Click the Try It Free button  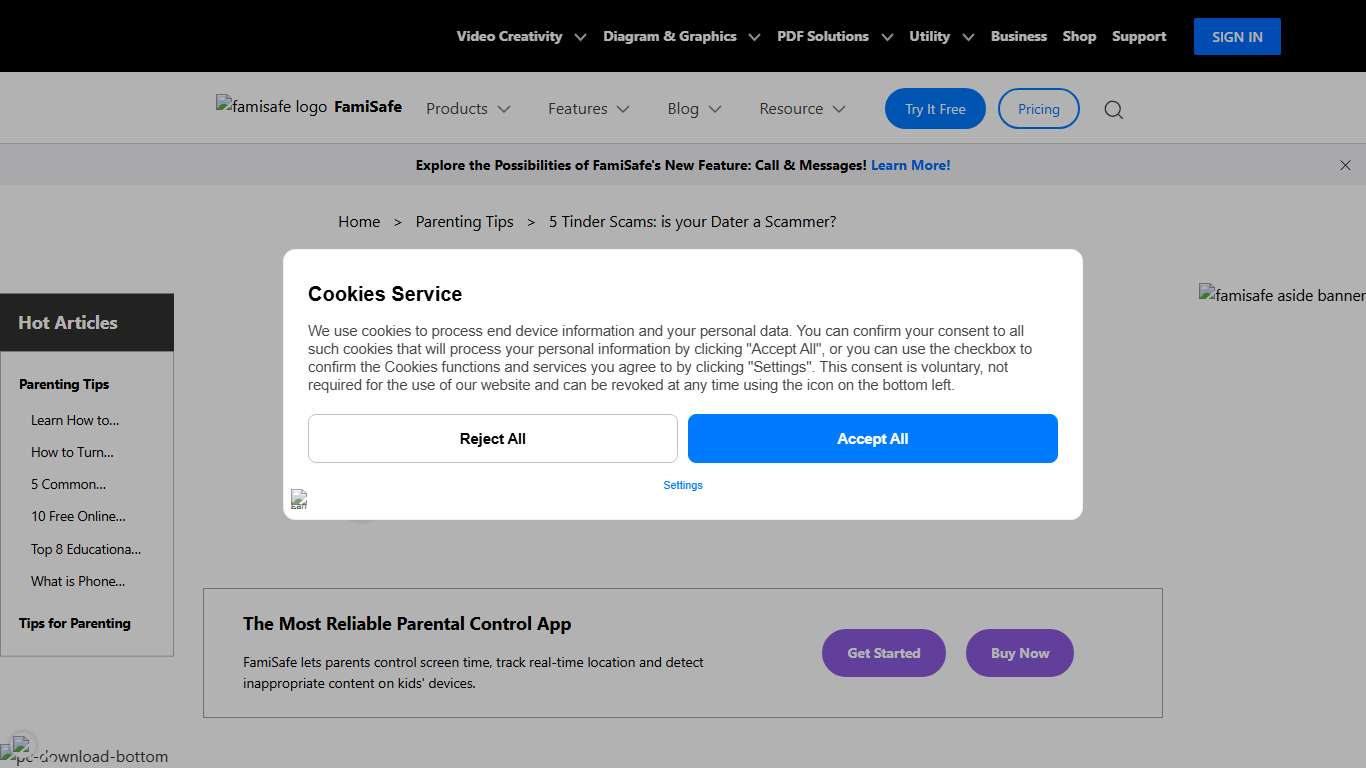coord(935,109)
